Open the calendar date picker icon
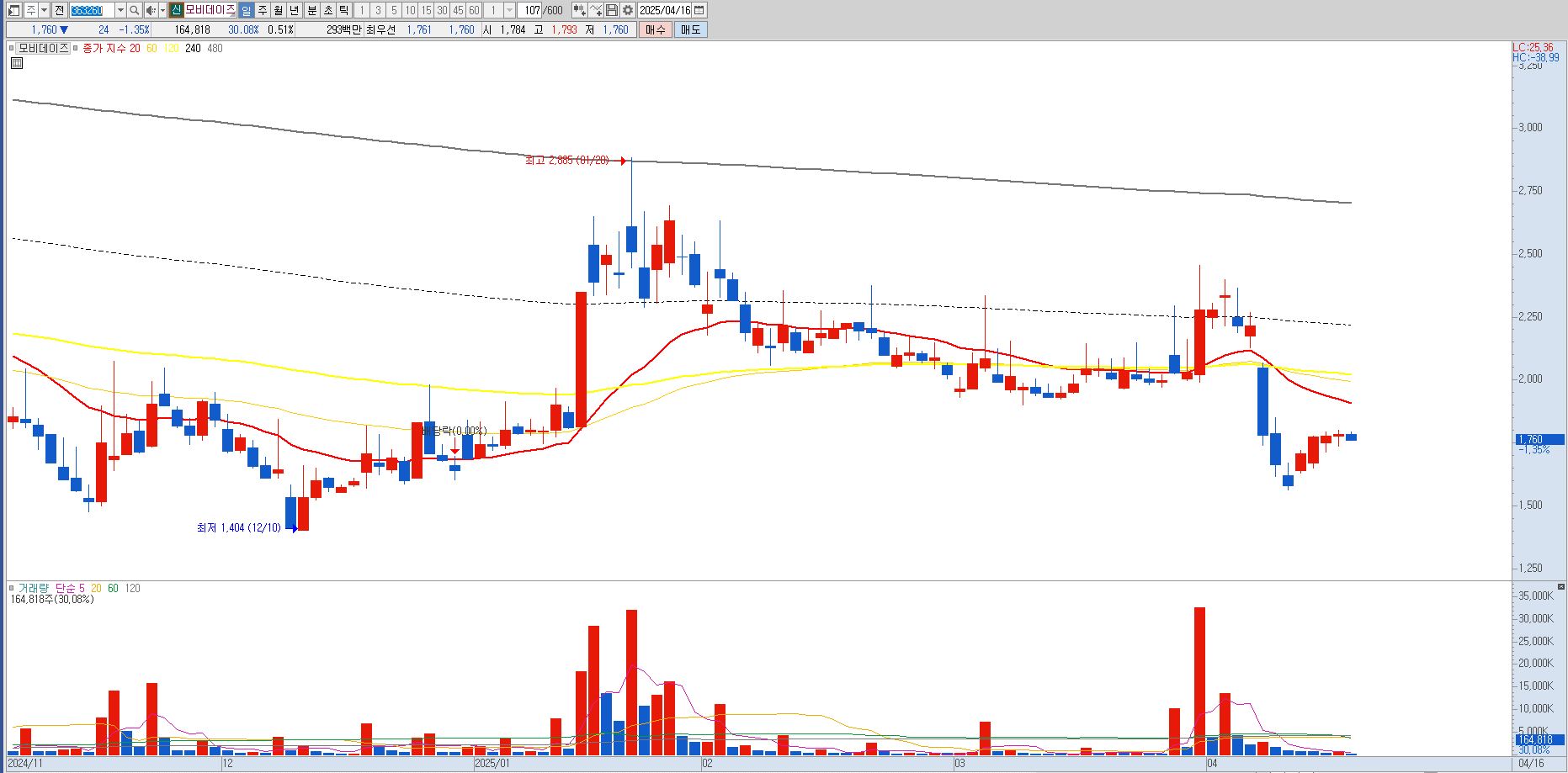Viewport: 1568px width, 773px height. 699,10
